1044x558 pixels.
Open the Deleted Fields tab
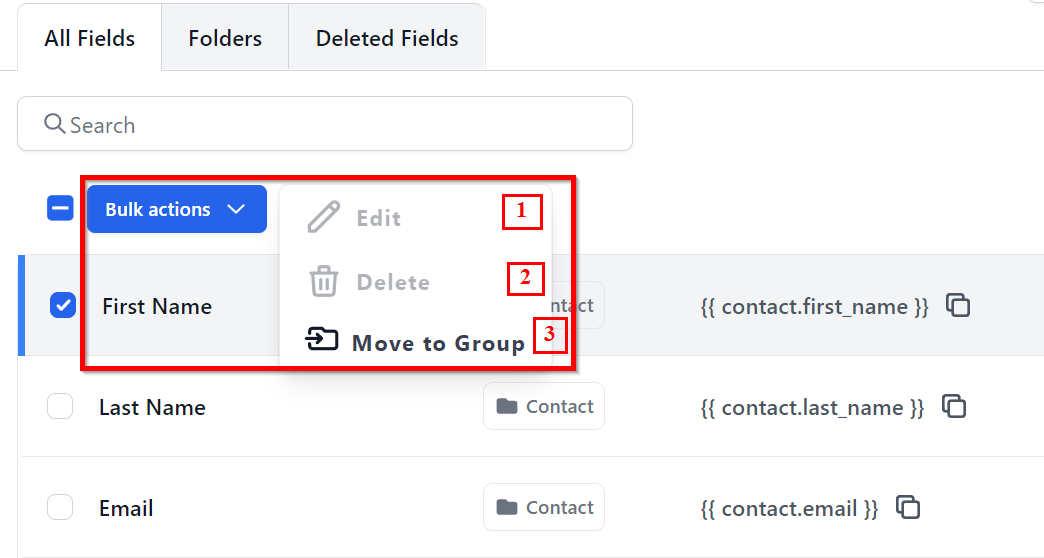[x=387, y=39]
